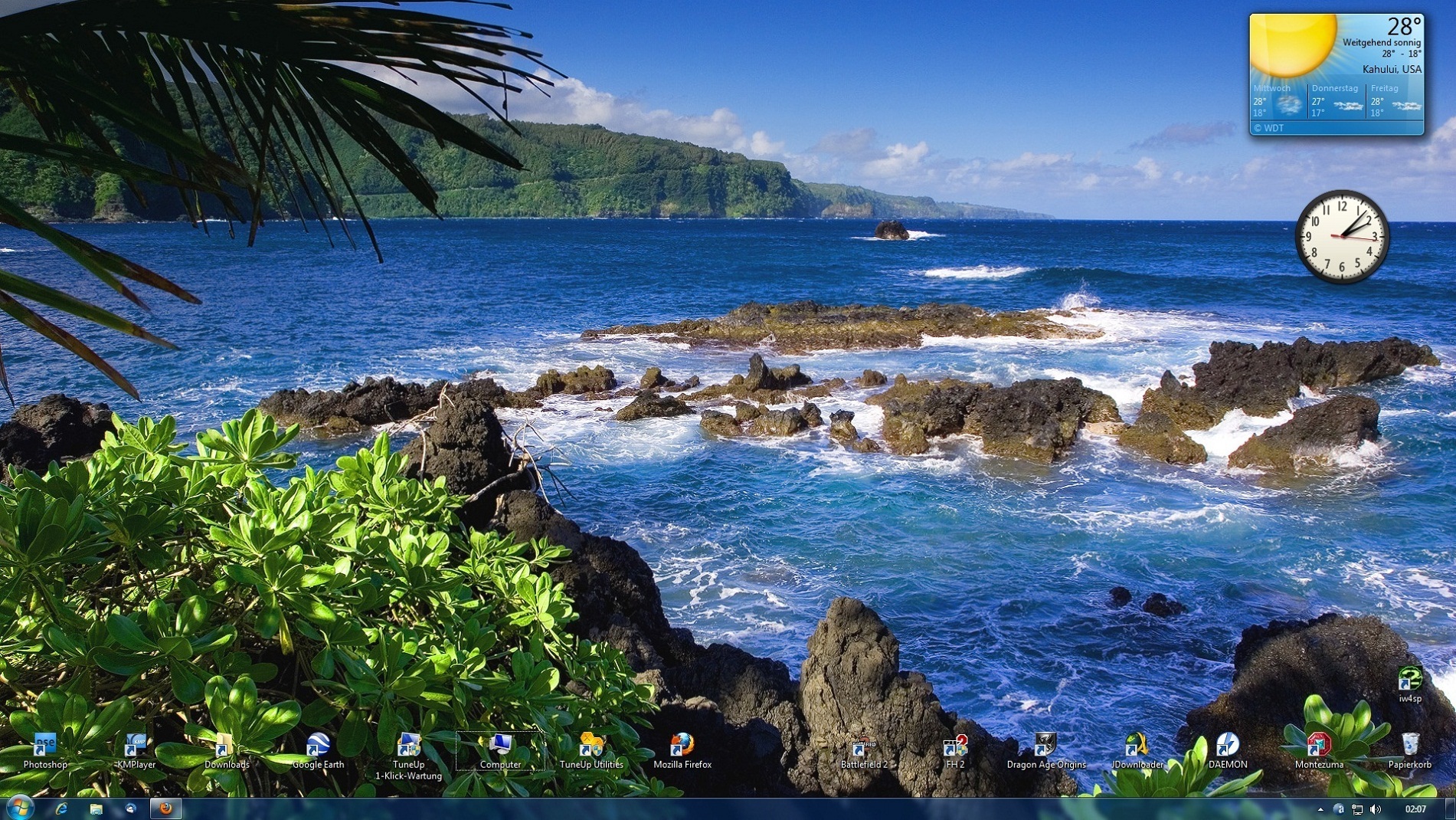Click the WDT link in weather gadget

1269,128
